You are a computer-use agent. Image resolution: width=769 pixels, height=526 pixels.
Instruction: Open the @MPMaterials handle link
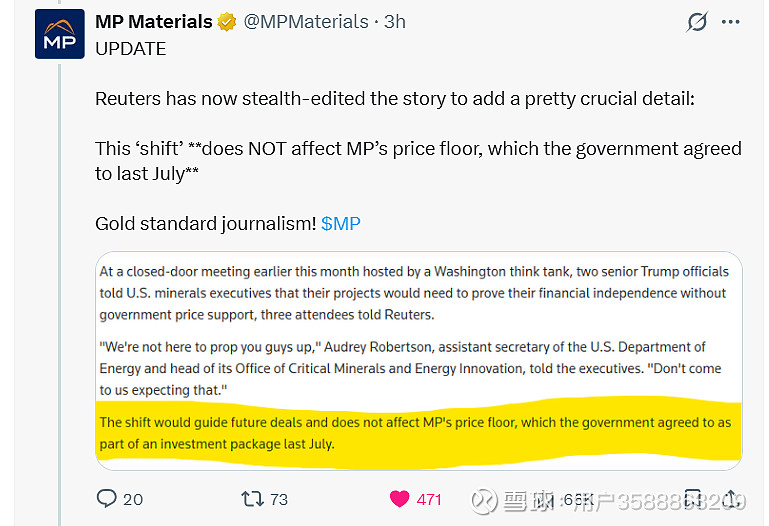[306, 21]
